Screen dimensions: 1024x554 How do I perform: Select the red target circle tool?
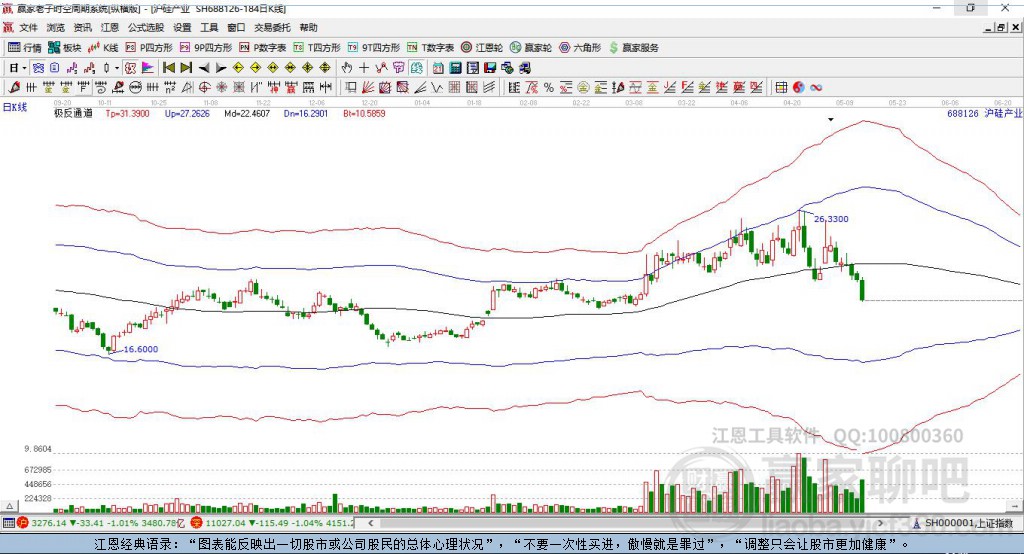tap(204, 88)
